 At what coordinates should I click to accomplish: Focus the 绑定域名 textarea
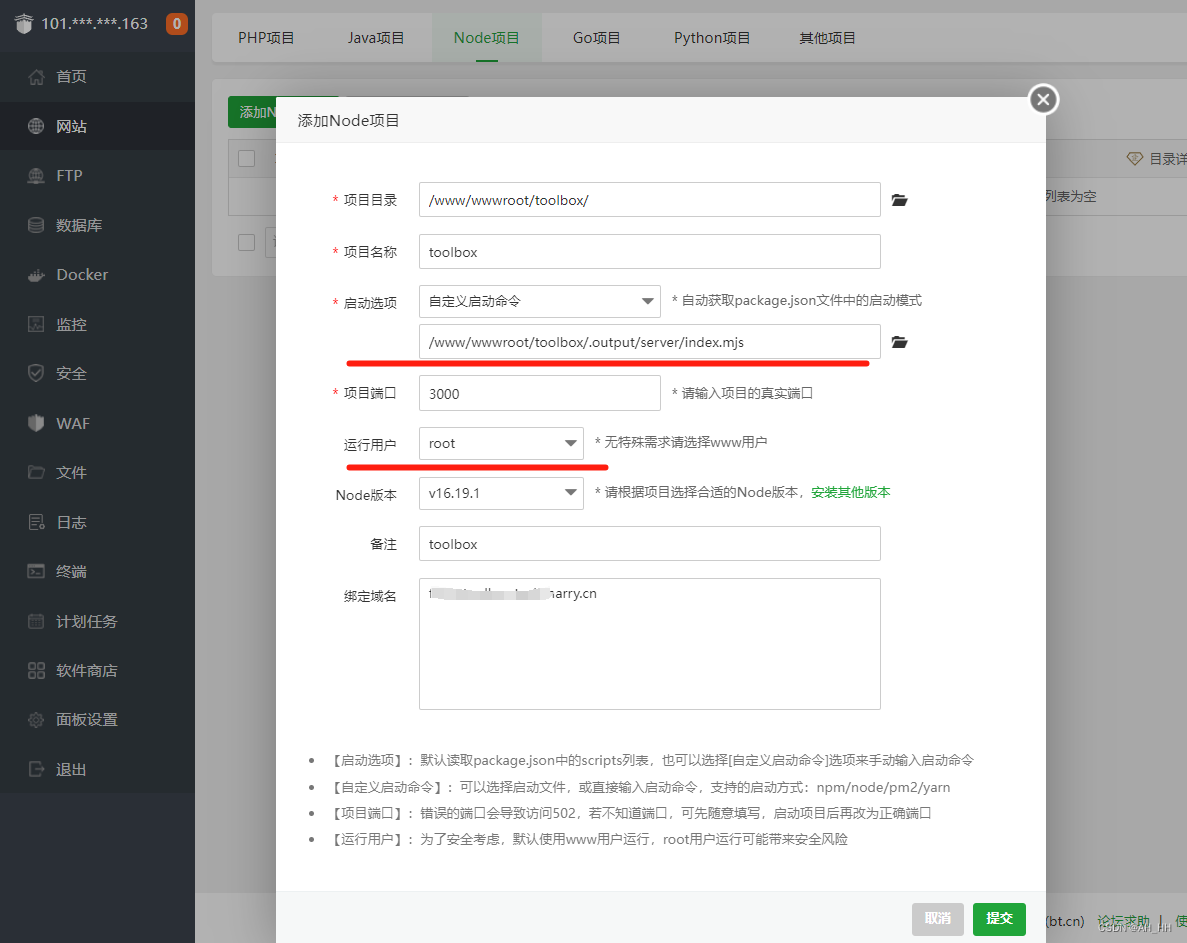650,644
